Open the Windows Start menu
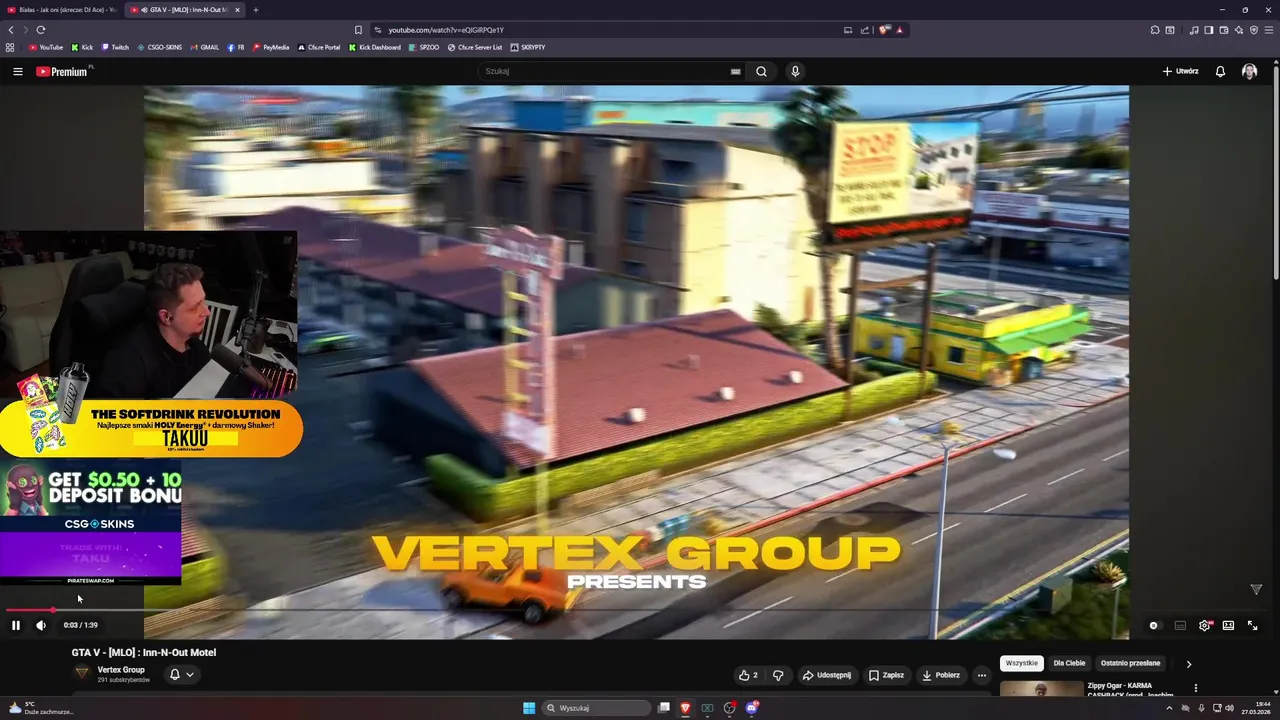The image size is (1280, 720). [529, 708]
